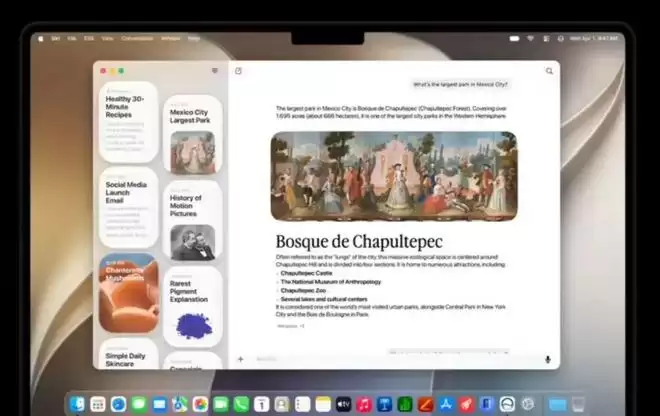Click the Chapultepec painting image in the answer
Viewport: 660px width, 416px height.
coord(394,176)
